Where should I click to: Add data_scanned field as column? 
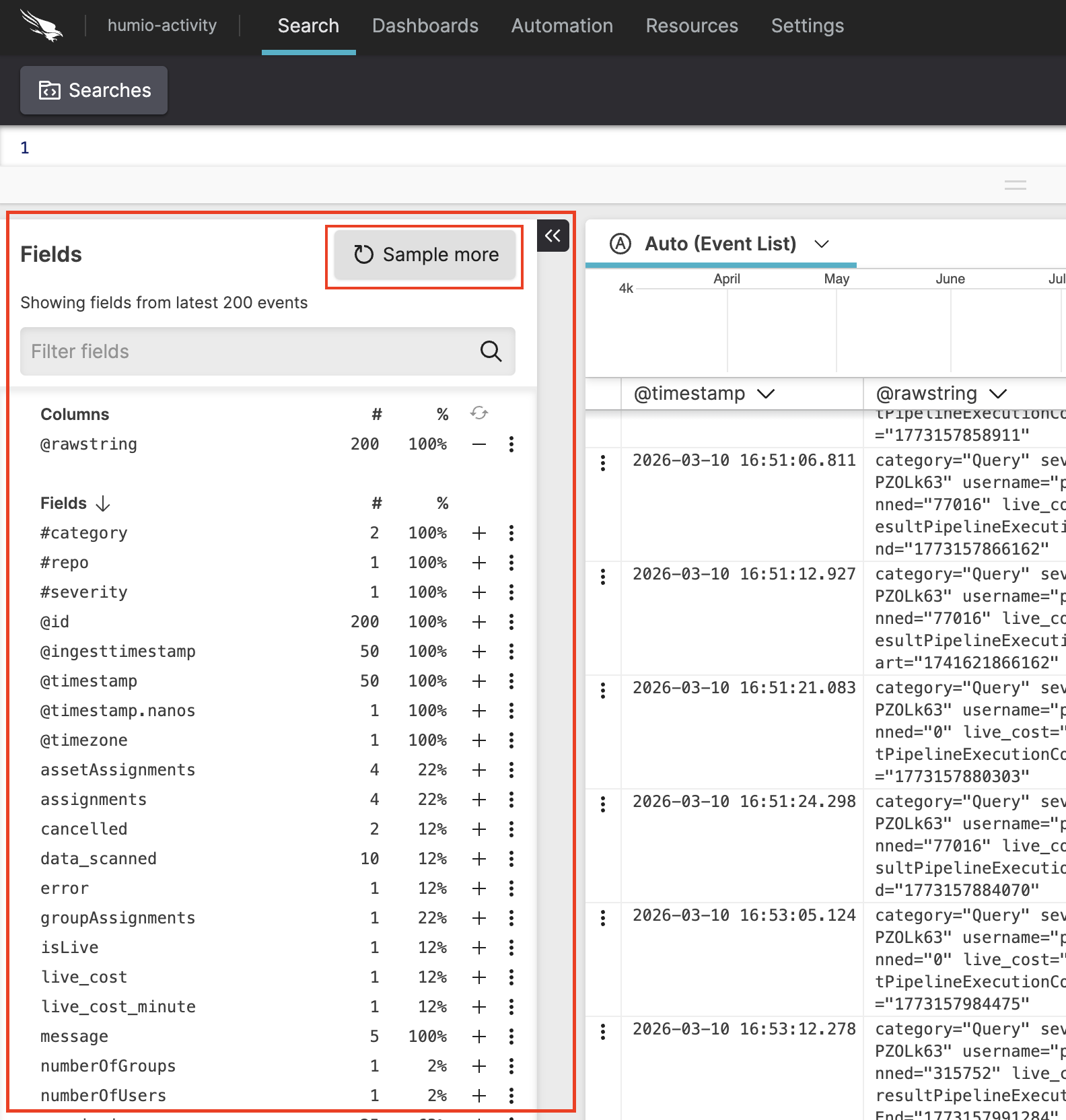click(x=479, y=859)
